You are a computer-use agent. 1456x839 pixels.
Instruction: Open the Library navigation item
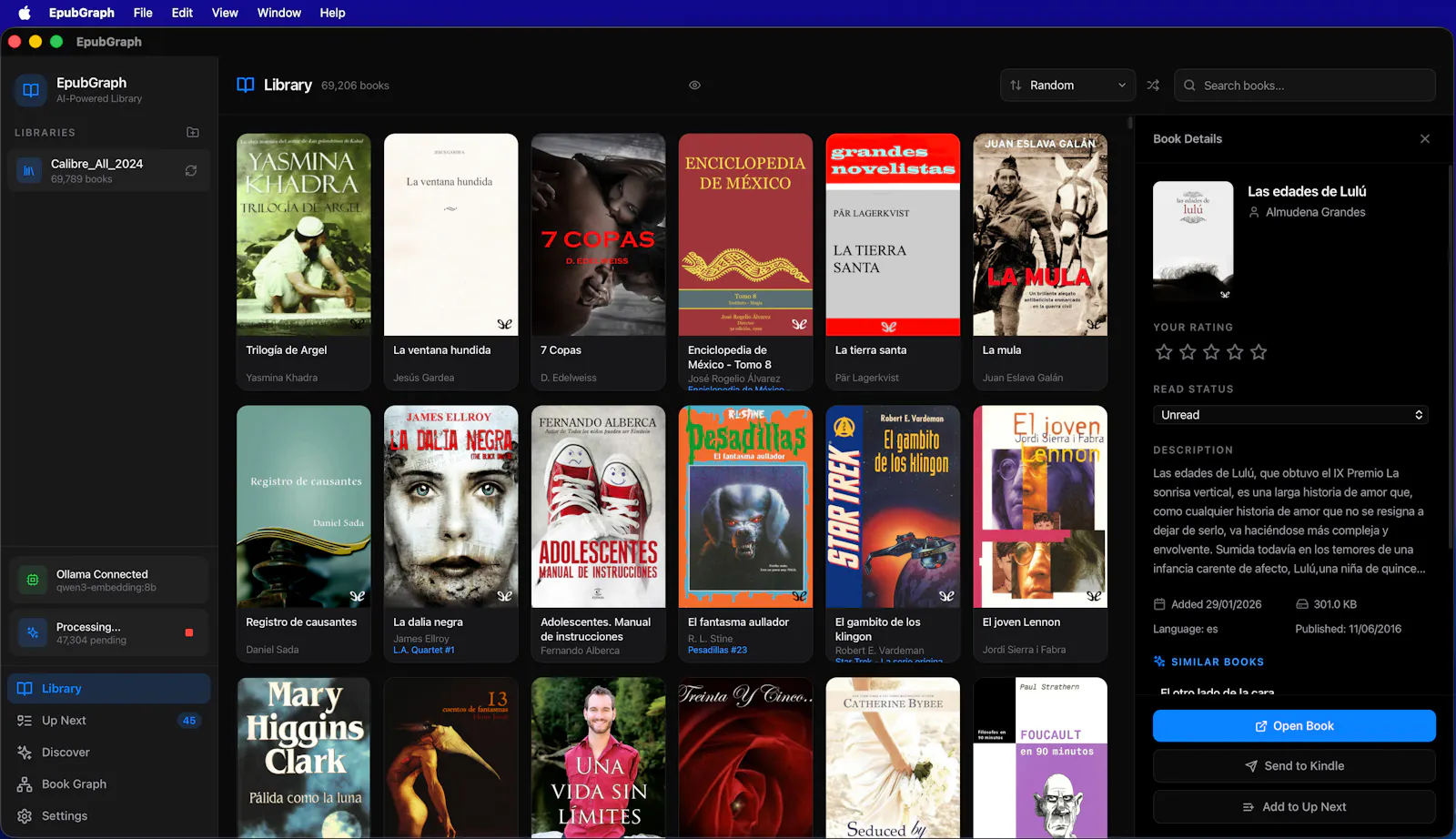click(x=108, y=688)
